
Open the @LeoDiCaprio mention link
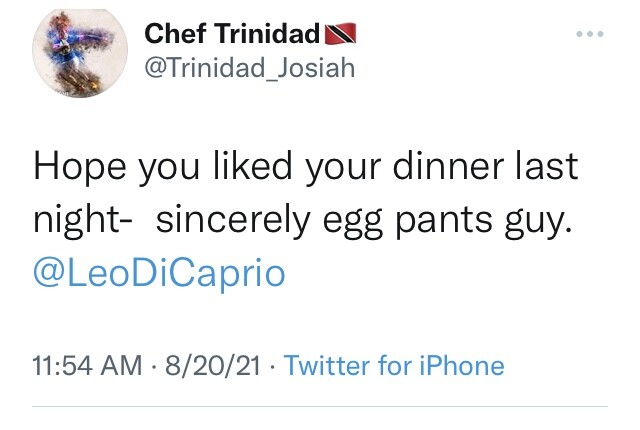[x=159, y=273]
